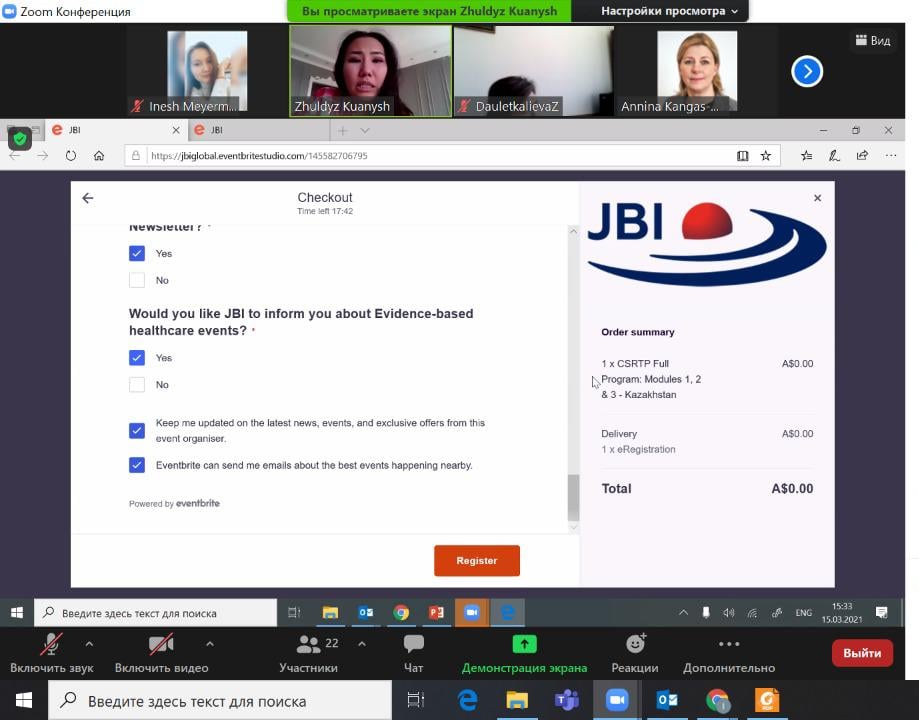Leave meeting with red Выйти button
Viewport: 919px width, 720px height.
pos(862,652)
